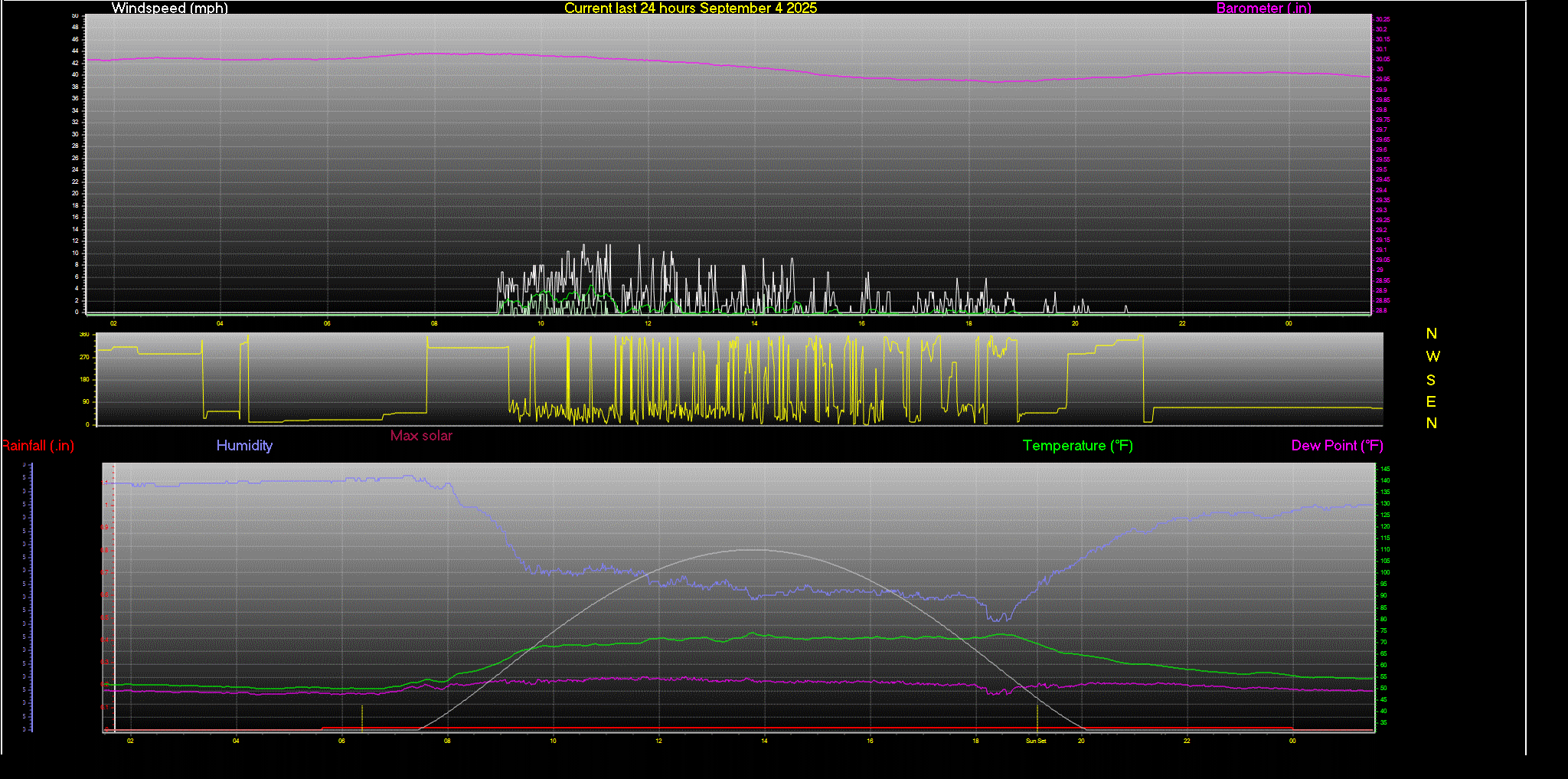Click "145" on the temperature axis

pos(1386,469)
